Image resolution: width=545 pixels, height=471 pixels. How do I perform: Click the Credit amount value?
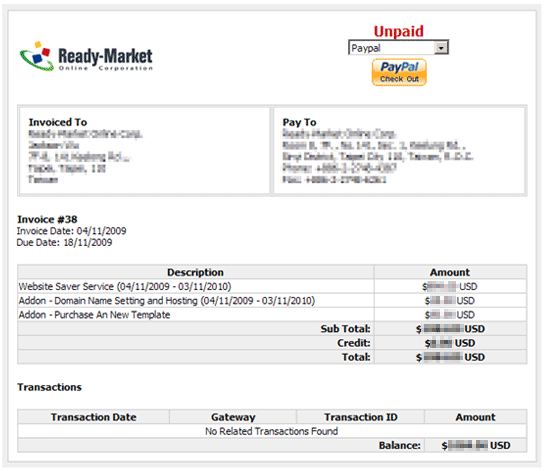point(450,343)
